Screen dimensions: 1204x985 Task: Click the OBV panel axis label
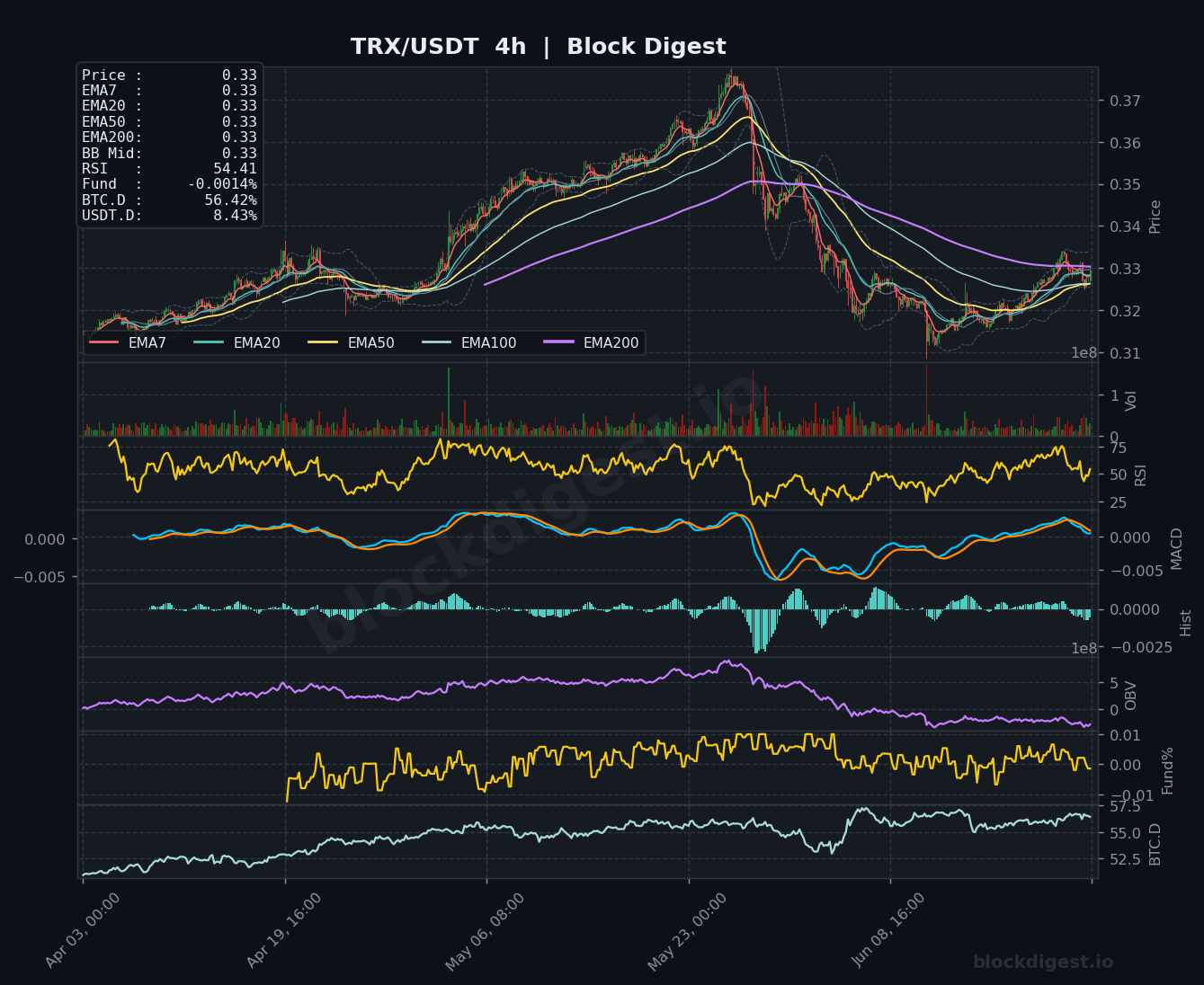(x=1131, y=696)
